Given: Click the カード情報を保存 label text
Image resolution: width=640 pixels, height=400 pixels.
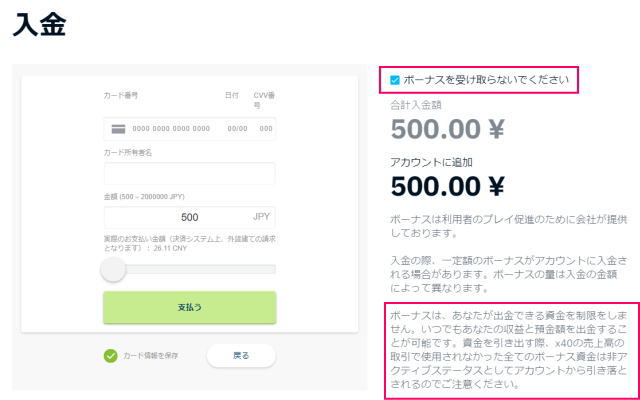Looking at the screenshot, I should click(151, 356).
